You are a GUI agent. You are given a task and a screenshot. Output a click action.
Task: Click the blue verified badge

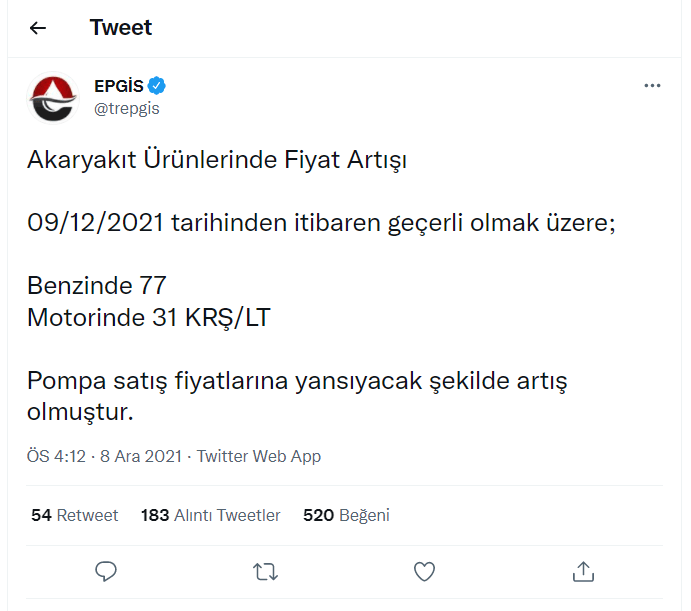click(157, 86)
